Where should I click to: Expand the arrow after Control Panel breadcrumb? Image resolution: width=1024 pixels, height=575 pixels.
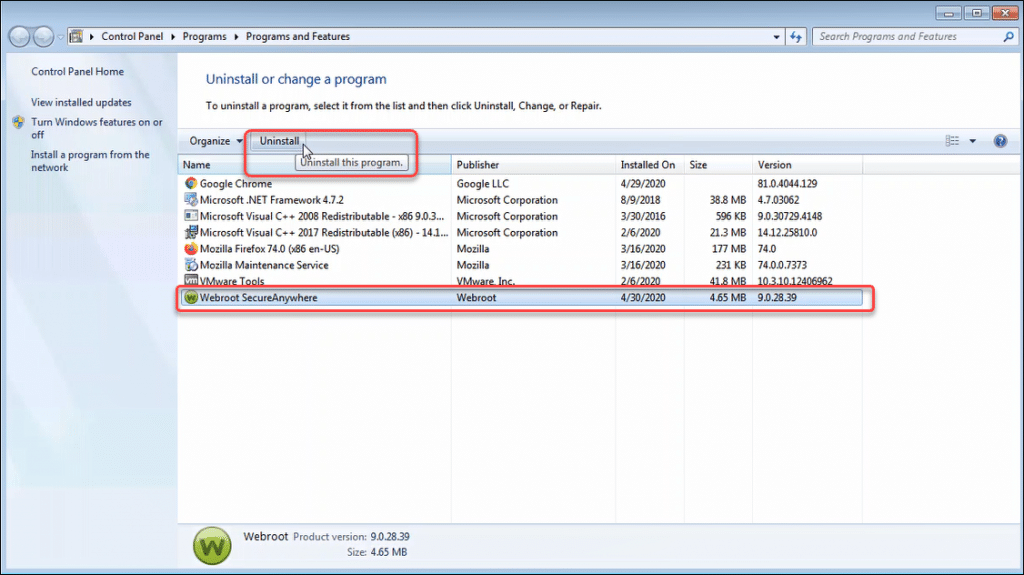tap(173, 37)
